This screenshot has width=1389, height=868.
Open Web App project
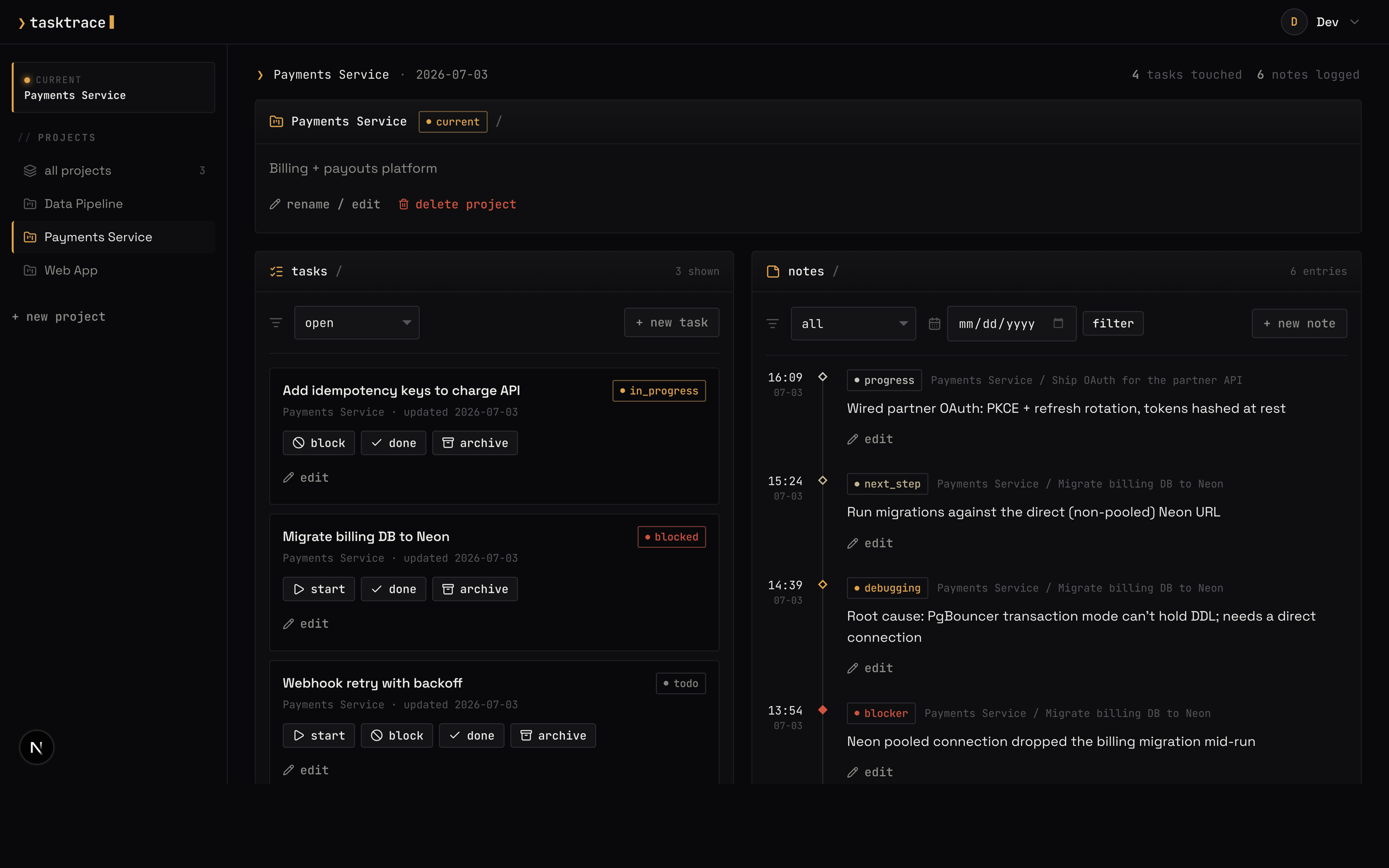click(113, 270)
